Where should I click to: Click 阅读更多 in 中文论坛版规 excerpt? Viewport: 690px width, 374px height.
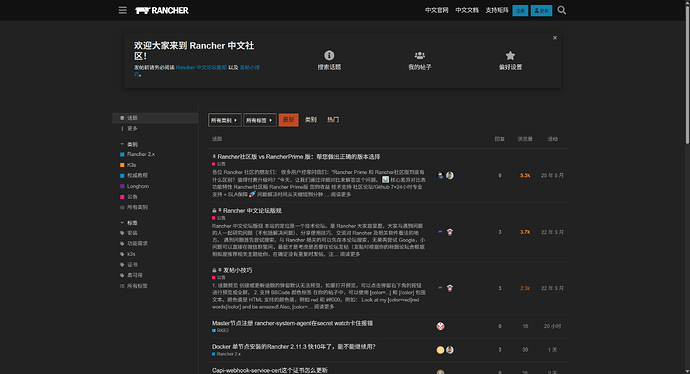[x=350, y=254]
